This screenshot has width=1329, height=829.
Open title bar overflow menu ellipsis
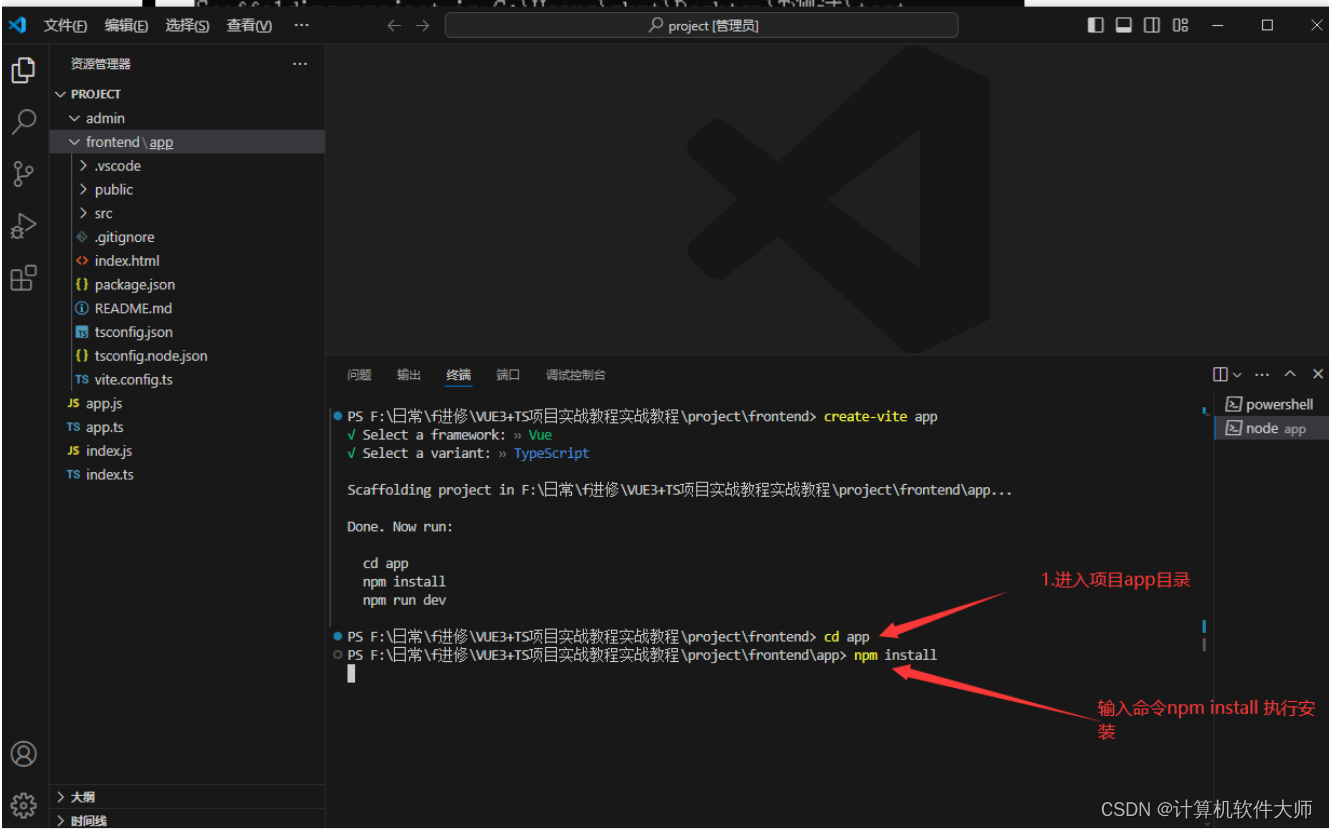pyautogui.click(x=302, y=25)
